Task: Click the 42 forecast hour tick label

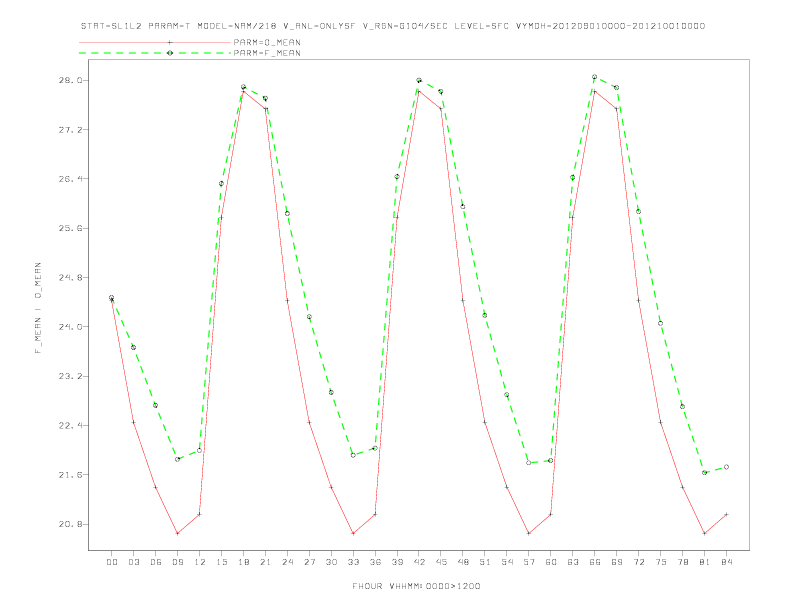Action: pos(419,562)
